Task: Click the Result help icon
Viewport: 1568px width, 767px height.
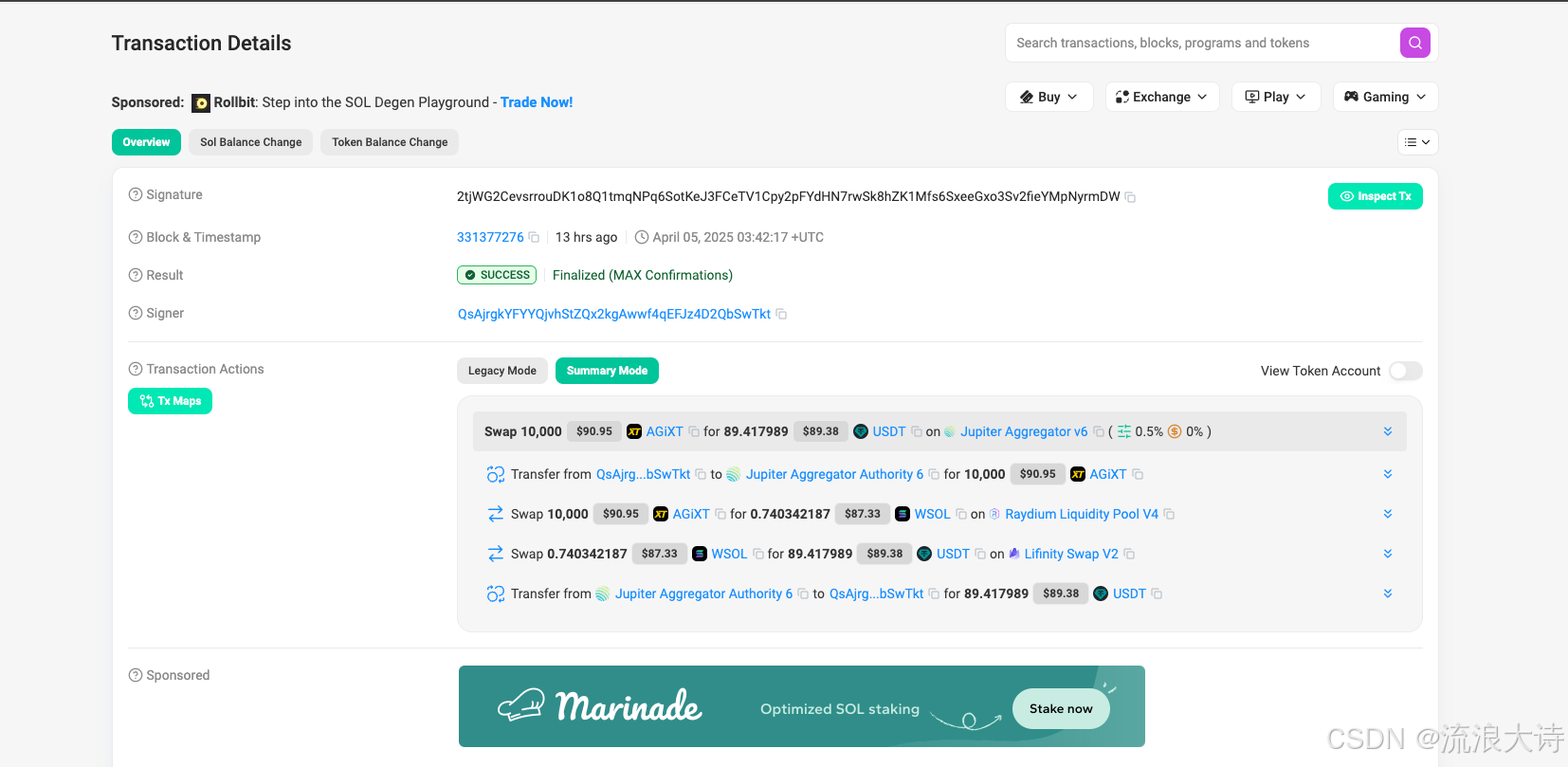Action: click(x=136, y=275)
